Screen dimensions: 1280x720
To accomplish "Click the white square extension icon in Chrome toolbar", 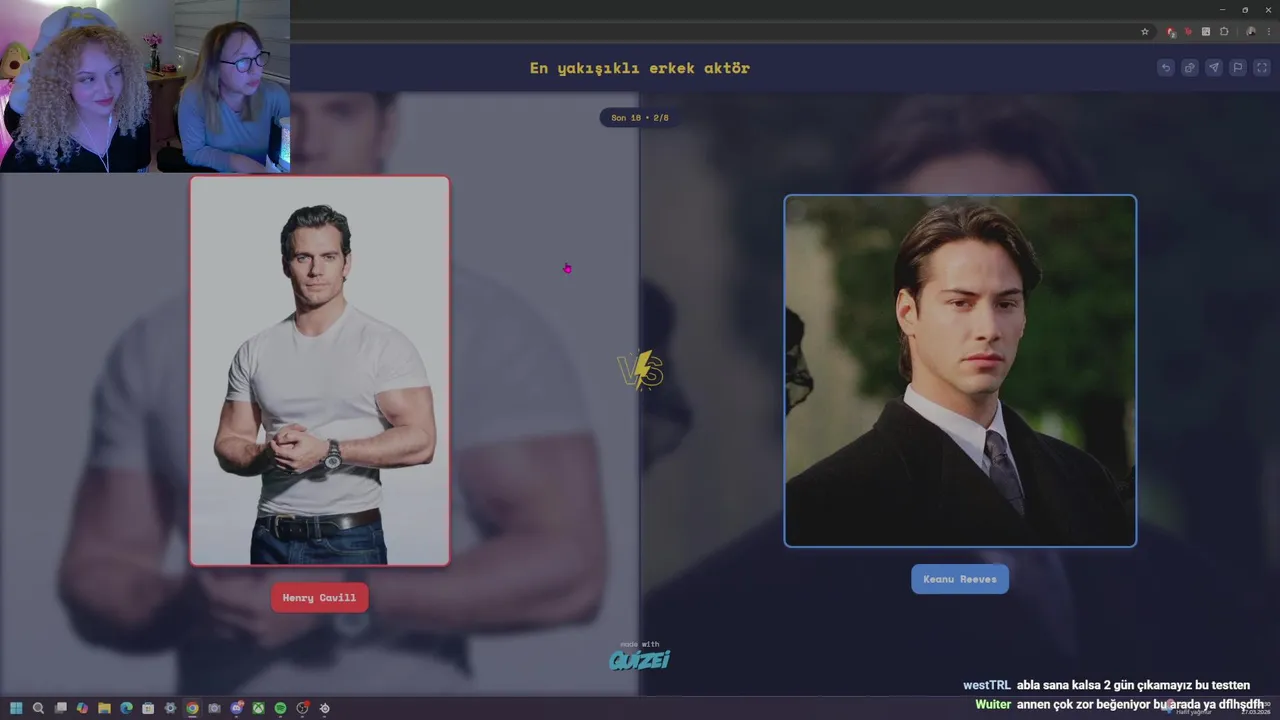I will coord(1206,31).
